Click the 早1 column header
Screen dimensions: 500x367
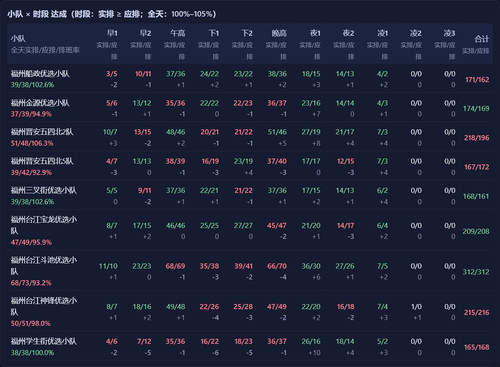112,33
